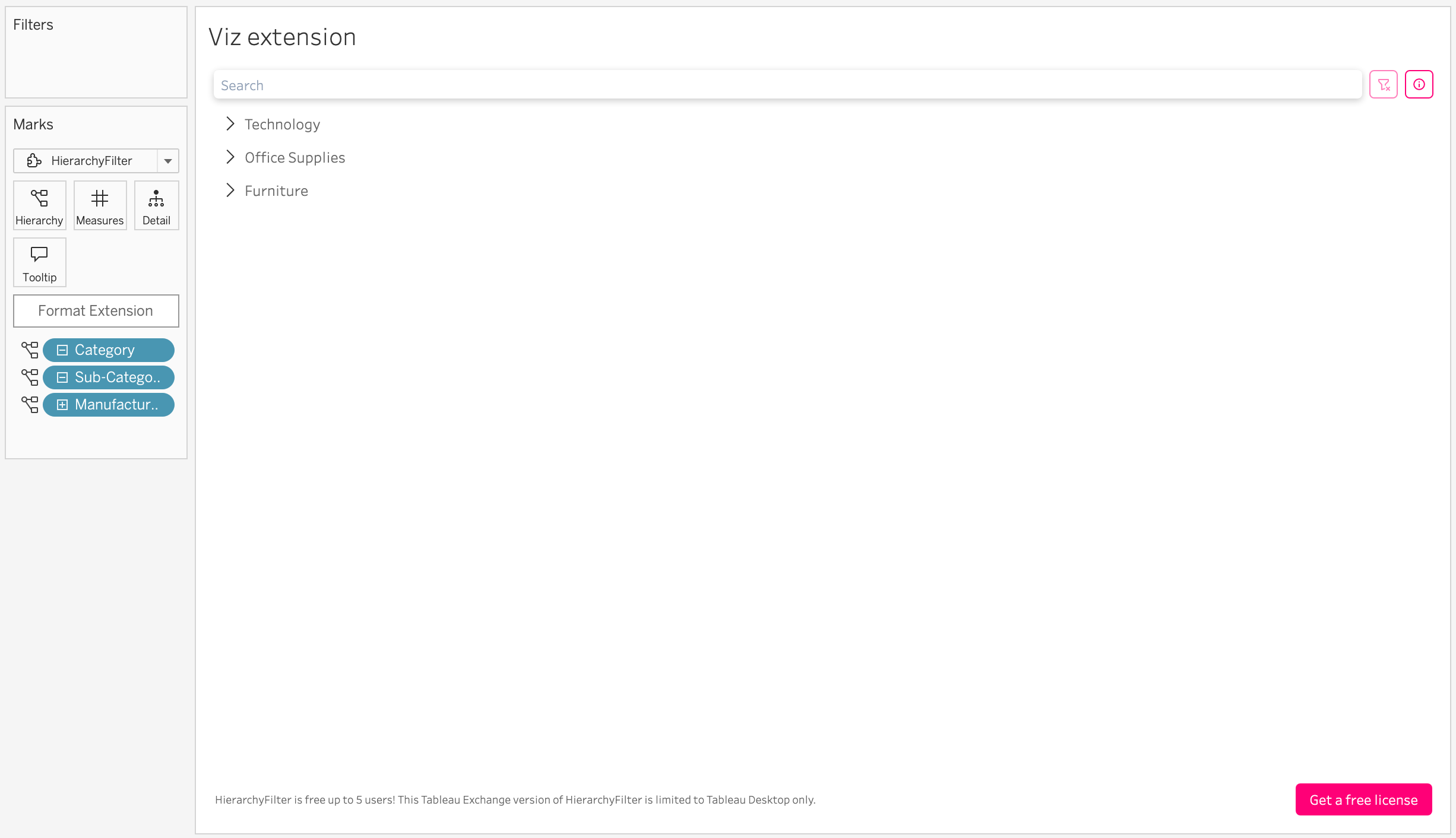Expand the Technology tree node
Screen dimensions: 1456x838
click(x=230, y=124)
